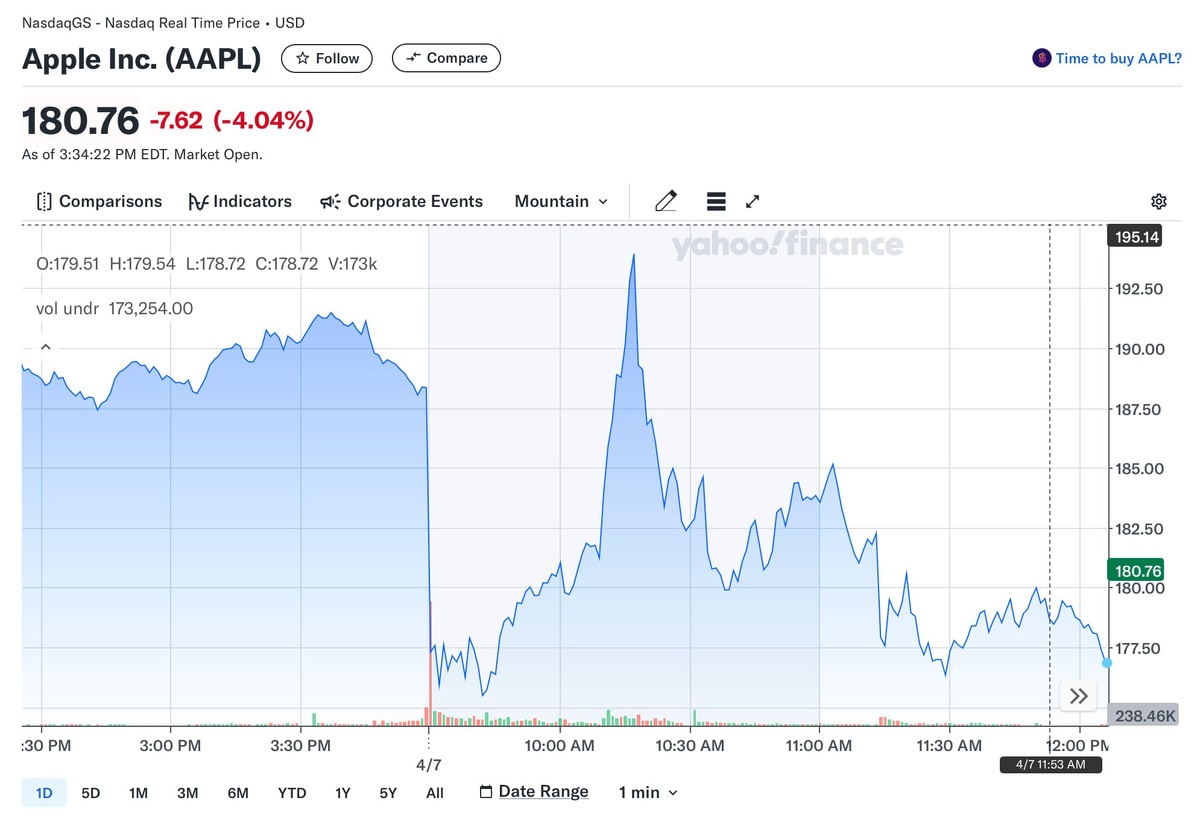
Task: Click the H:179.54 high value
Action: [x=142, y=264]
